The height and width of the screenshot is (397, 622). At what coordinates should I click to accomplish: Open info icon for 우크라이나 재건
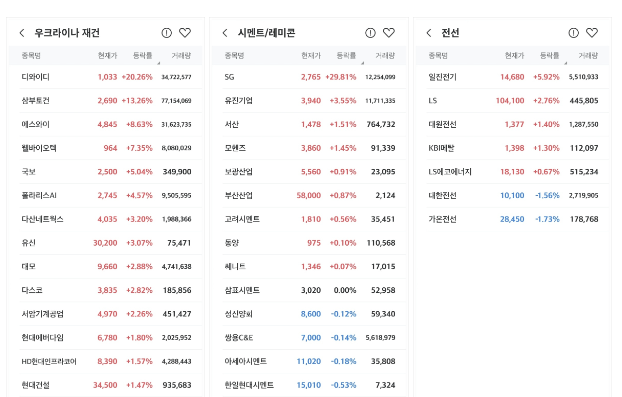(x=167, y=33)
